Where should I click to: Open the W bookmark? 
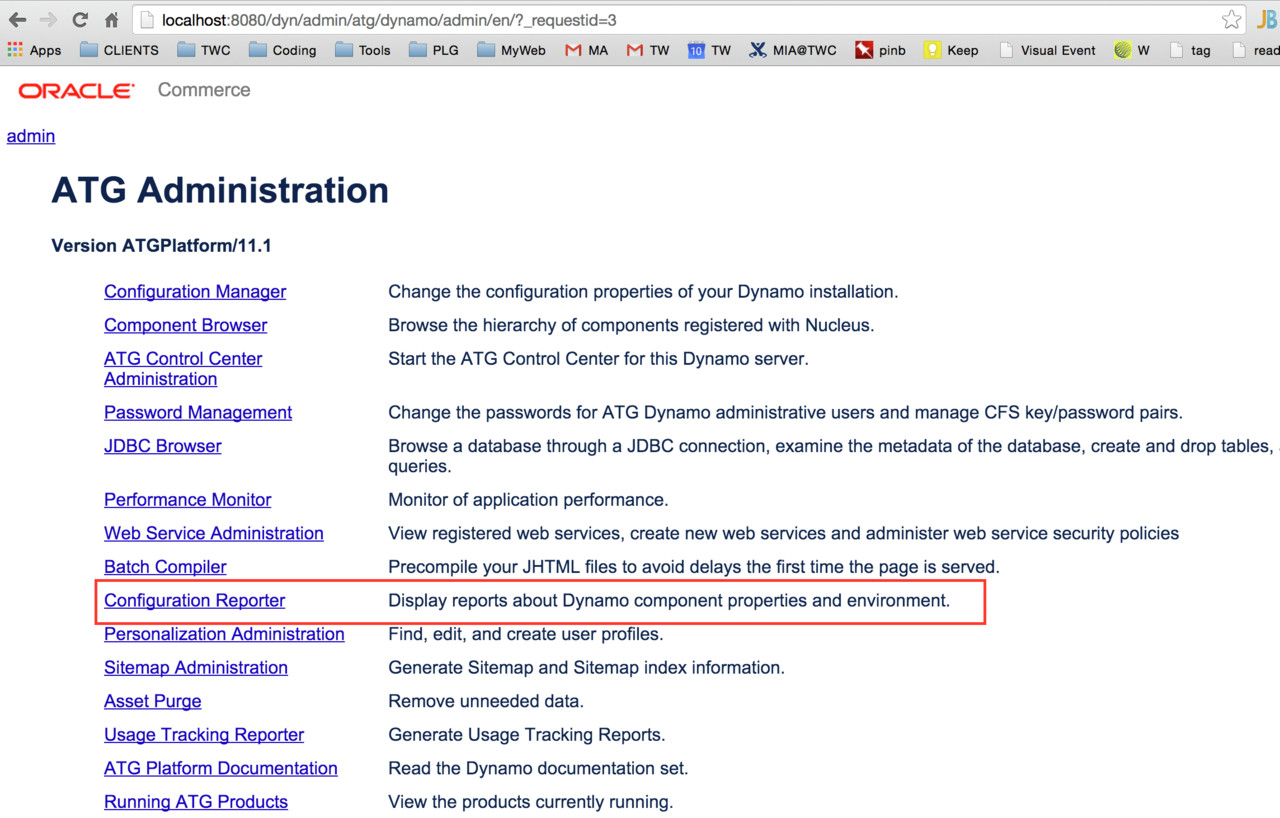click(1133, 50)
